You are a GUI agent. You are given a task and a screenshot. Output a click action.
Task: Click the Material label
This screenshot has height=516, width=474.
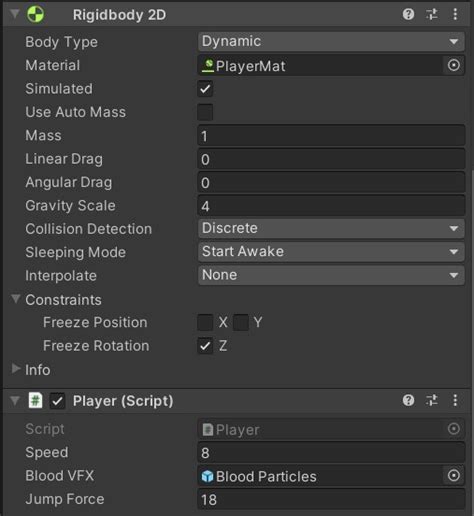pos(53,65)
